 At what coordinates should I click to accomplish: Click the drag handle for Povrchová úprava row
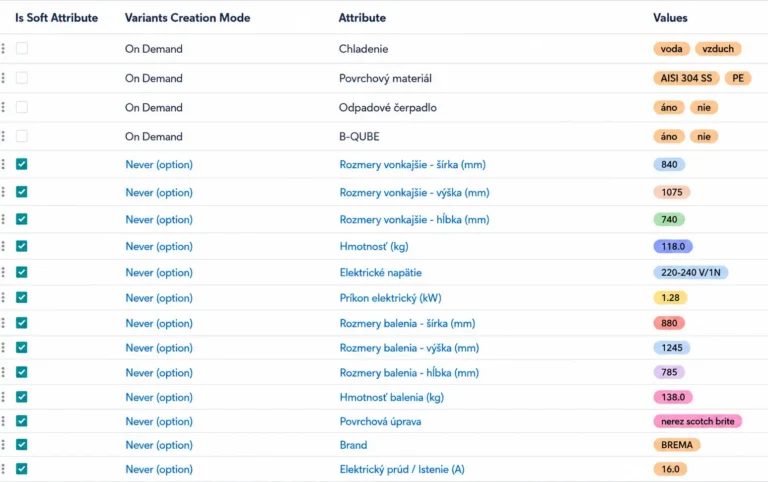(3, 421)
